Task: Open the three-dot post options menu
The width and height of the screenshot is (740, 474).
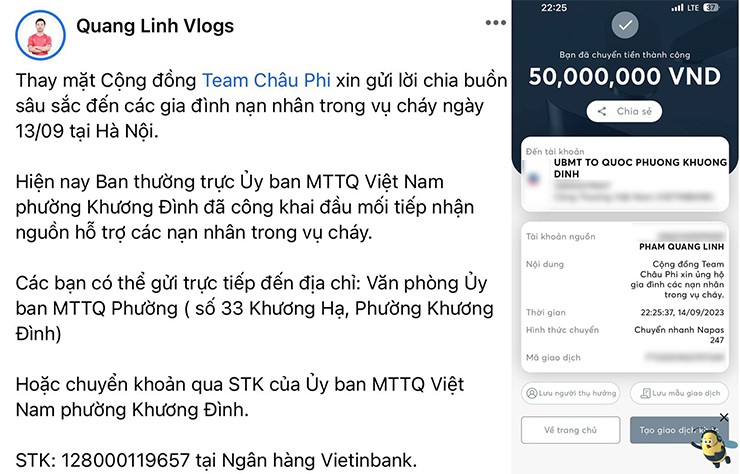Action: [496, 23]
